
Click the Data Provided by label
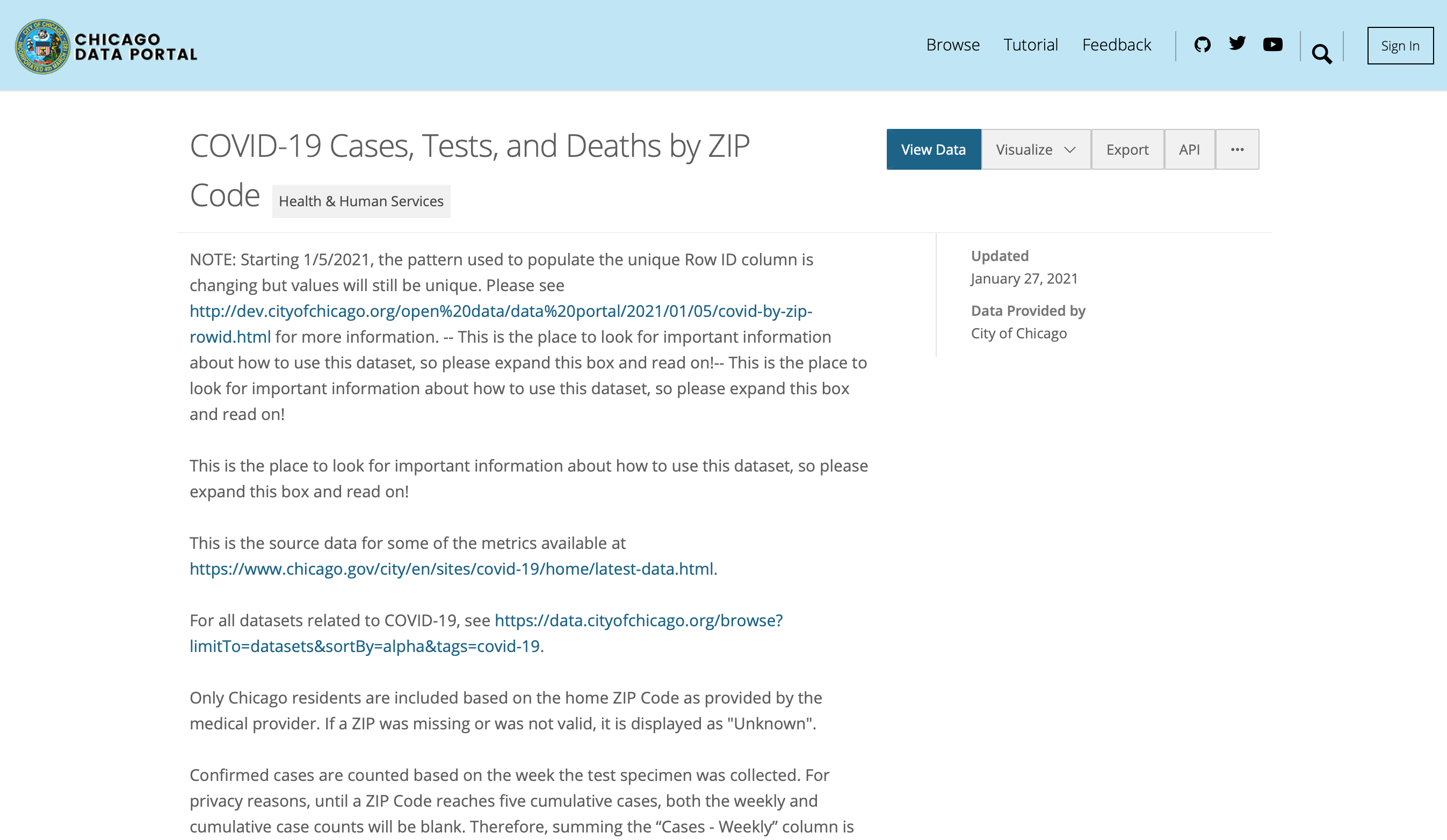pos(1028,310)
